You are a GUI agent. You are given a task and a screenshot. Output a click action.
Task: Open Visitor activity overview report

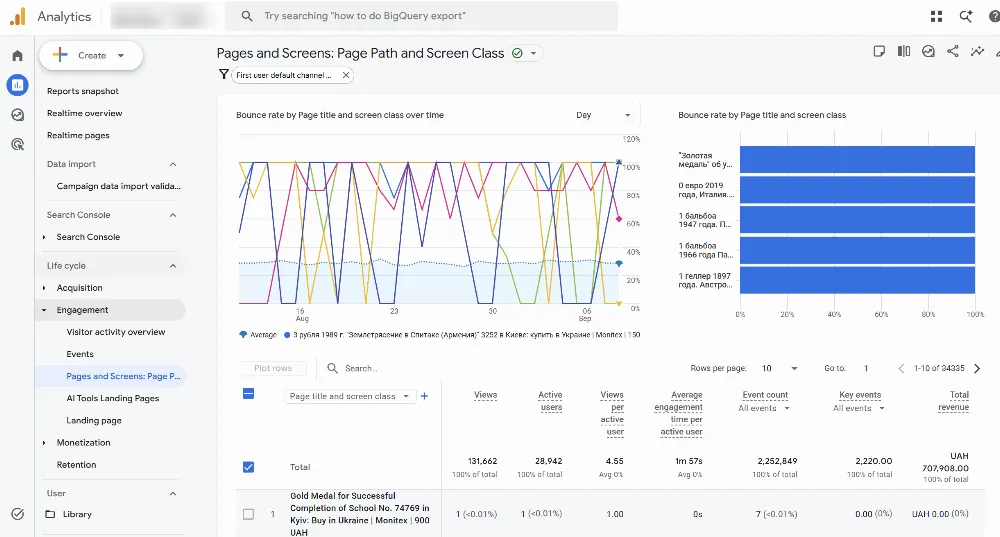(x=116, y=332)
